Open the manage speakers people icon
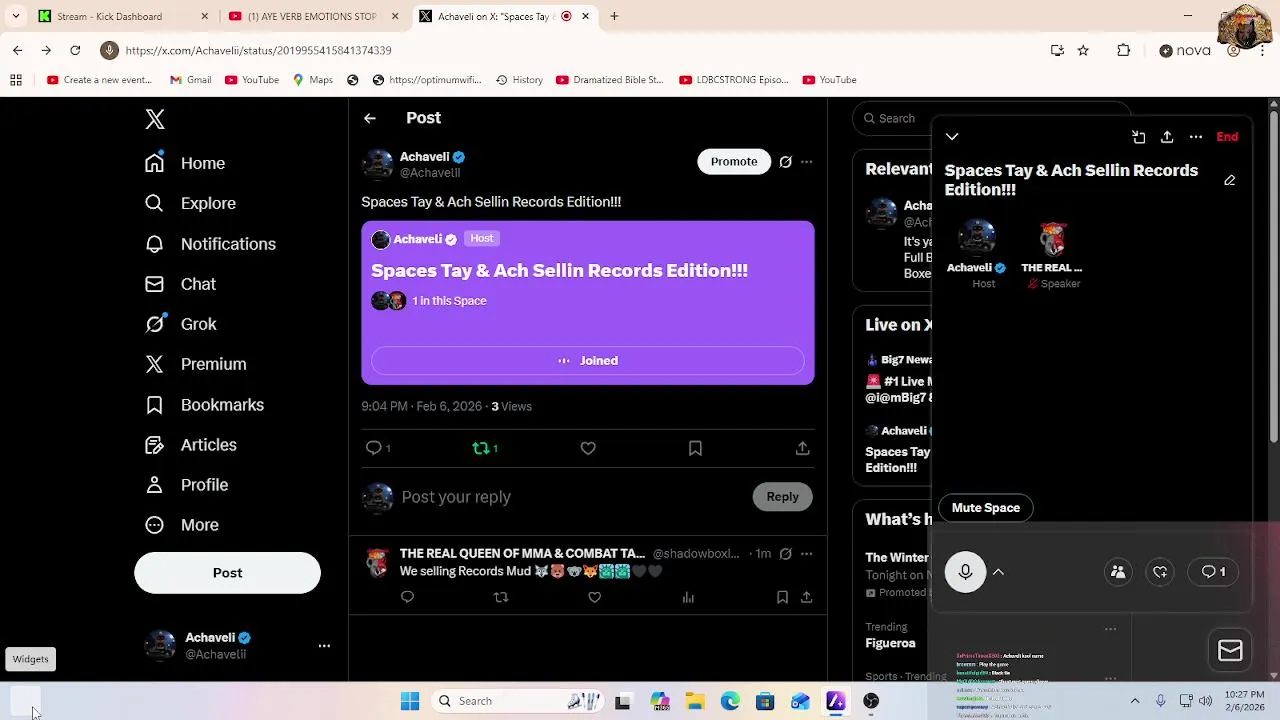Screen dimensions: 1280x720 point(1118,572)
